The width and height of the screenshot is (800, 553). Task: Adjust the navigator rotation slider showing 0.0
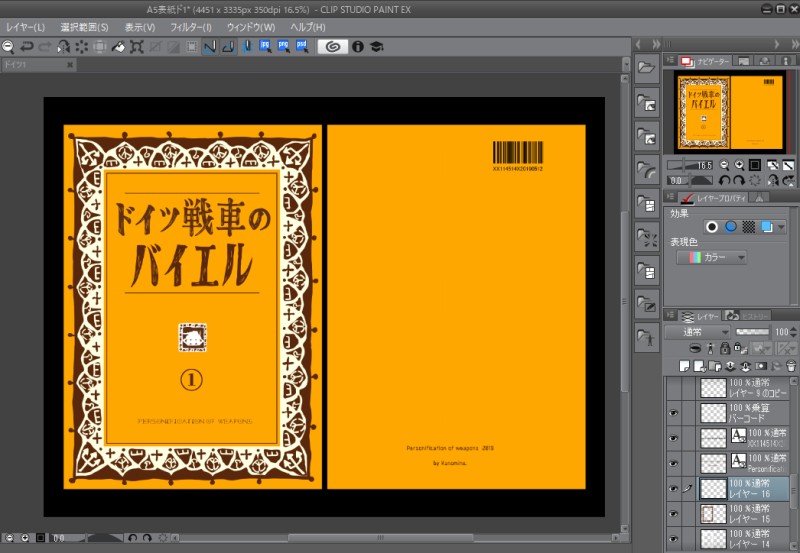tap(690, 181)
